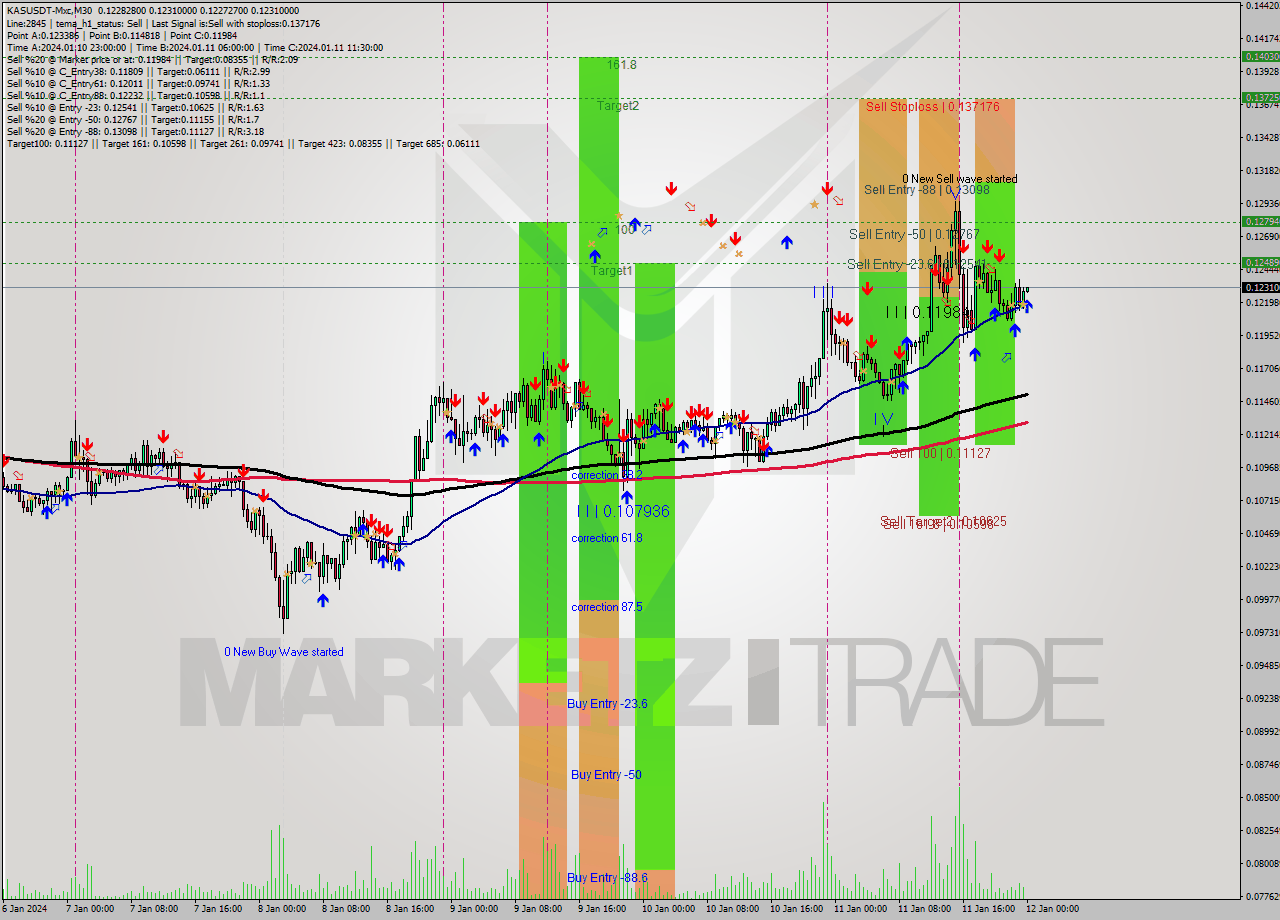
Task: Click the 'correction 38.2' label
Action: (x=607, y=475)
